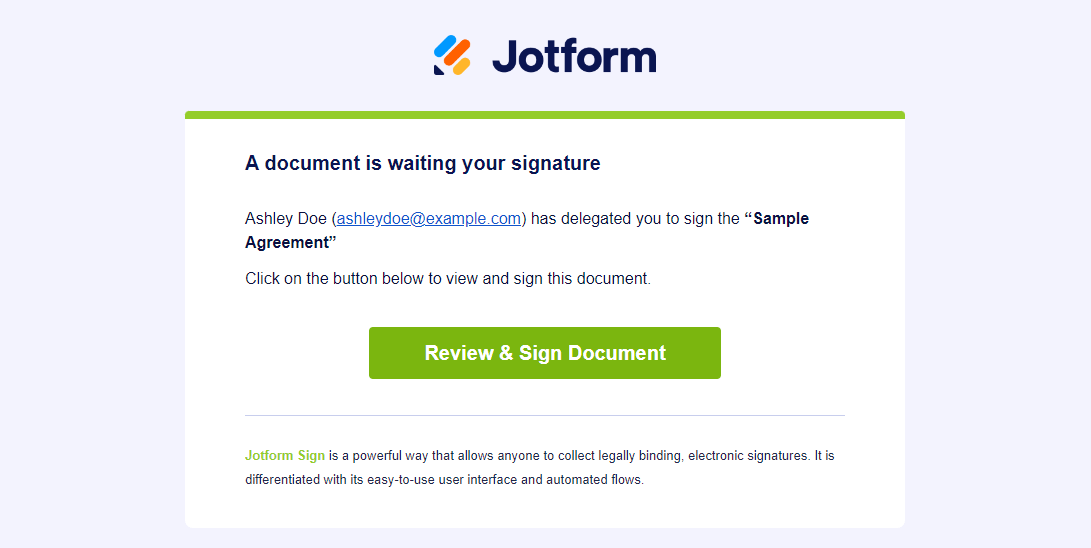
Task: Select the bold "Sample" document title word
Action: [780, 219]
